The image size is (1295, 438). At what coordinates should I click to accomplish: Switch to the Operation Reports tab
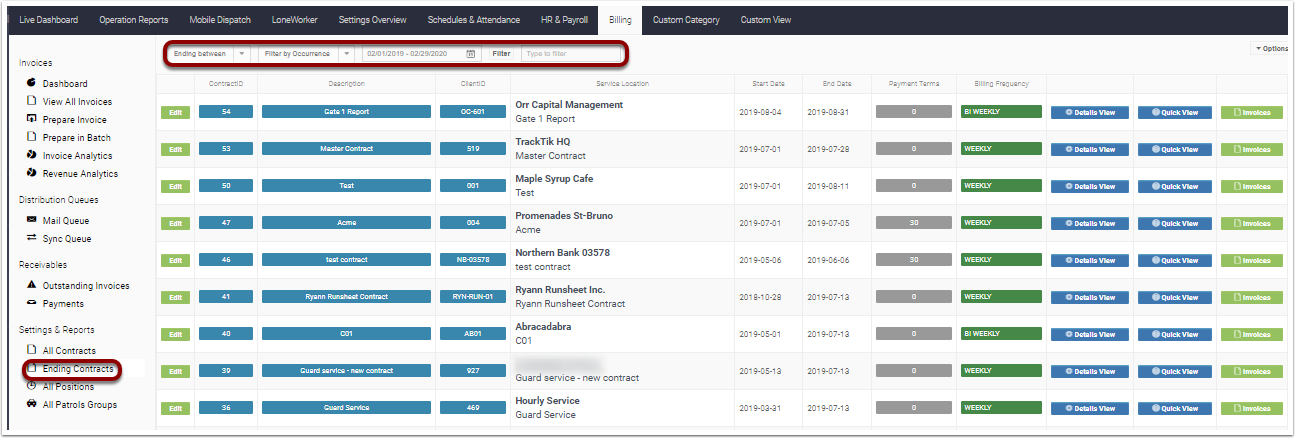(x=134, y=20)
